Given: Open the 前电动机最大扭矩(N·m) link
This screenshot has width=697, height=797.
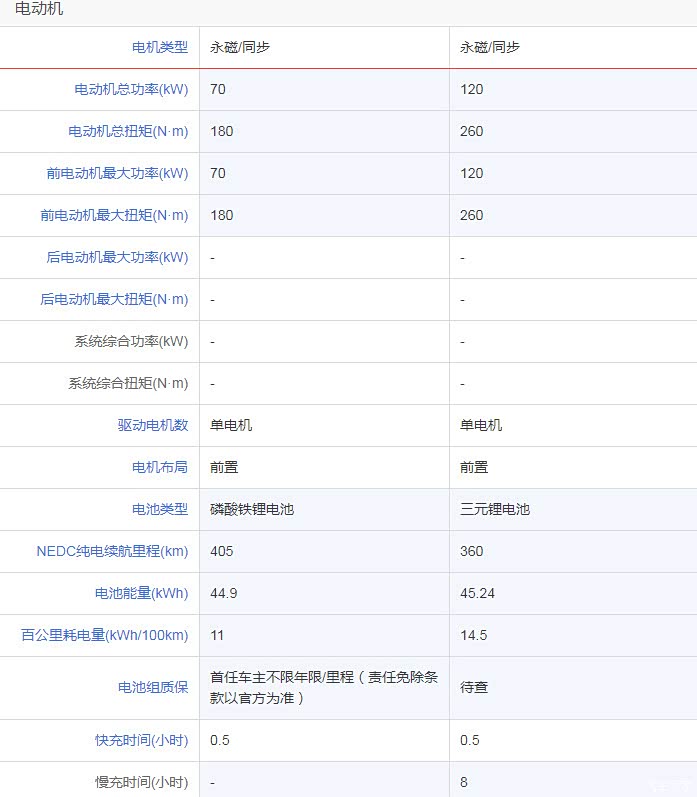Looking at the screenshot, I should [x=114, y=215].
